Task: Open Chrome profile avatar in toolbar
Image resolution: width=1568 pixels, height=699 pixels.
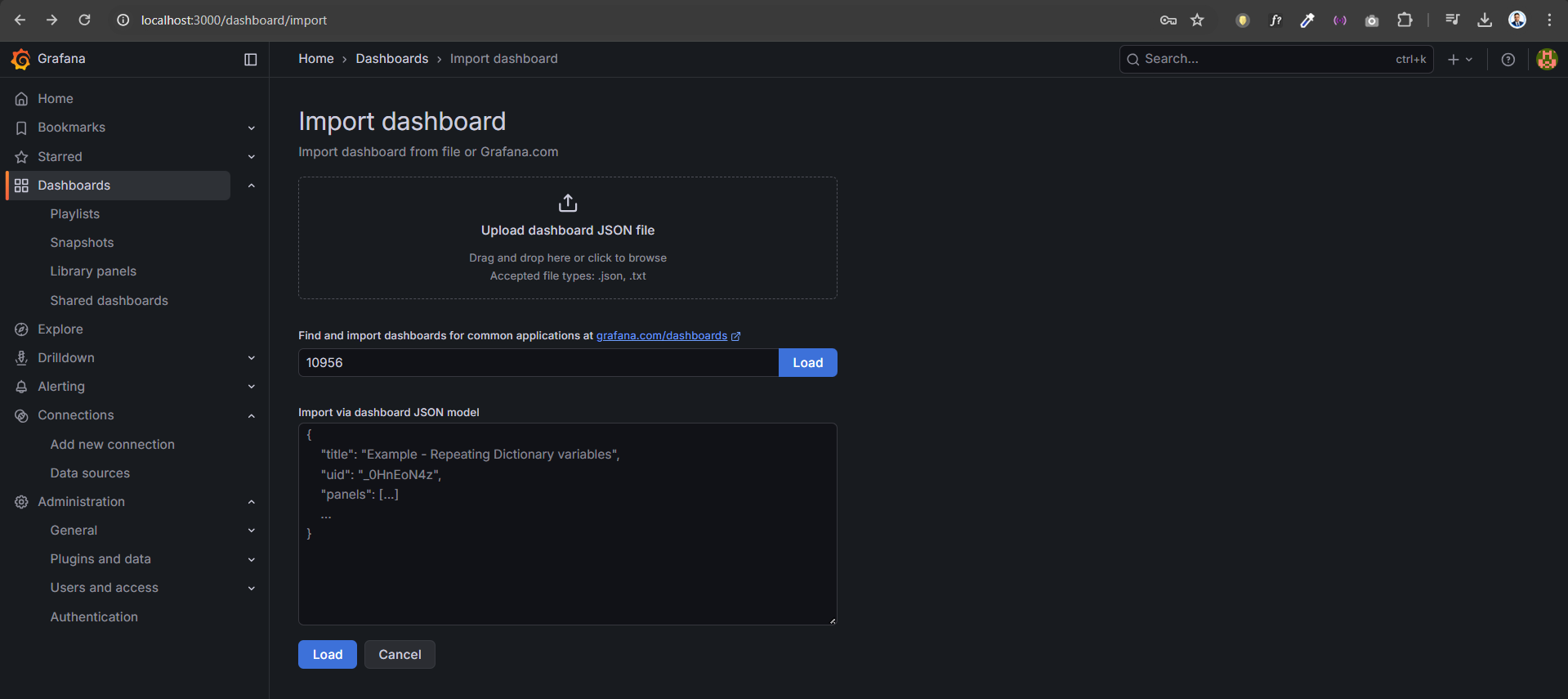Action: 1517,20
